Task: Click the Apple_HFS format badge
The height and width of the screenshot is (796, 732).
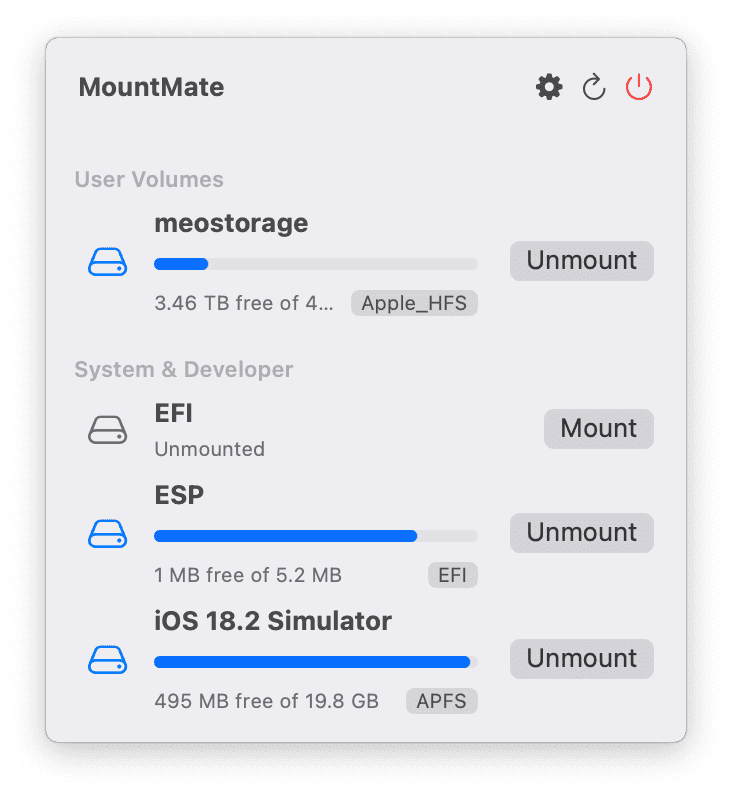Action: [x=414, y=303]
